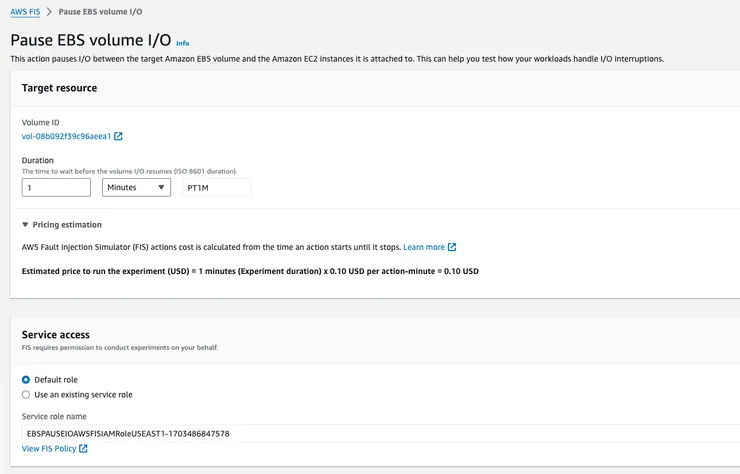Click the PT1M ISO duration field
This screenshot has height=474, width=740.
coord(216,187)
